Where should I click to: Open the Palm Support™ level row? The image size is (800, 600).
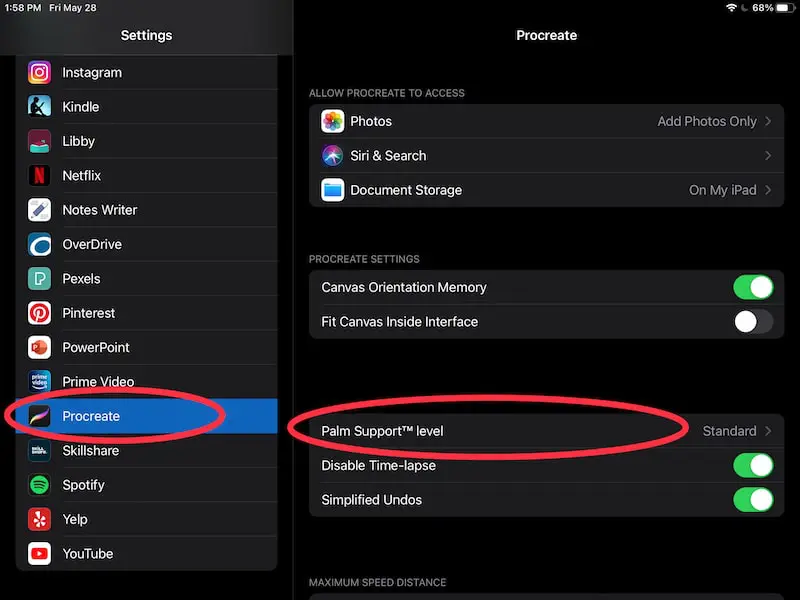coord(546,431)
